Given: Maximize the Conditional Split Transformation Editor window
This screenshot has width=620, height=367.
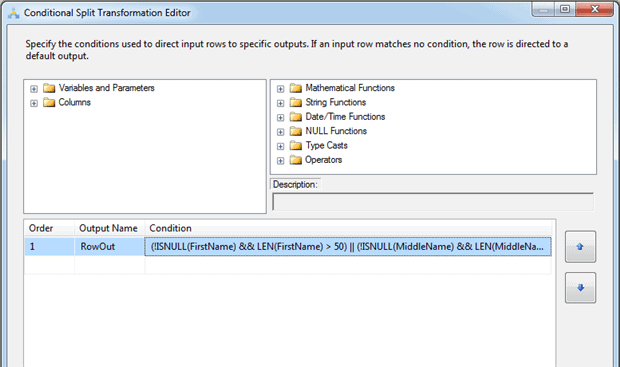Looking at the screenshot, I should tap(565, 9).
